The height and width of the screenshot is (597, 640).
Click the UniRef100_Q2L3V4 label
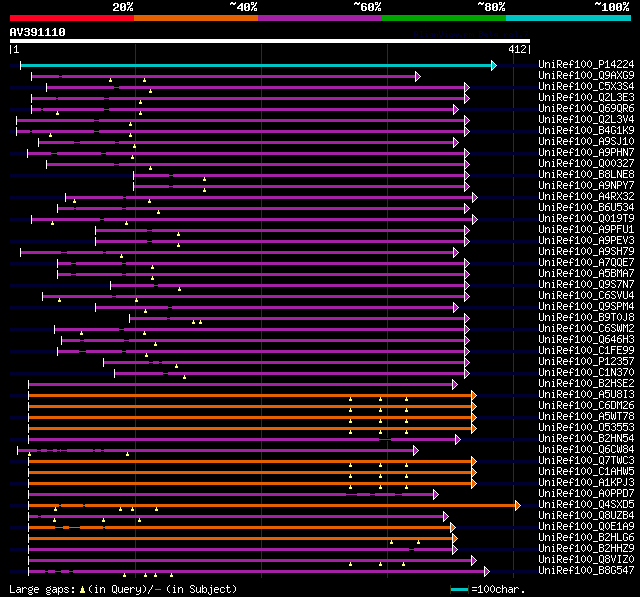[x=586, y=120]
